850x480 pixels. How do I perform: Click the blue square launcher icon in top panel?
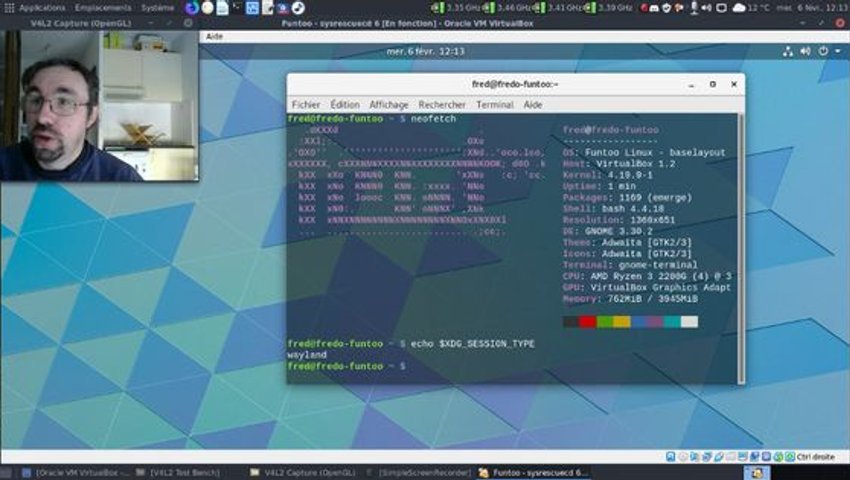pyautogui.click(x=252, y=8)
